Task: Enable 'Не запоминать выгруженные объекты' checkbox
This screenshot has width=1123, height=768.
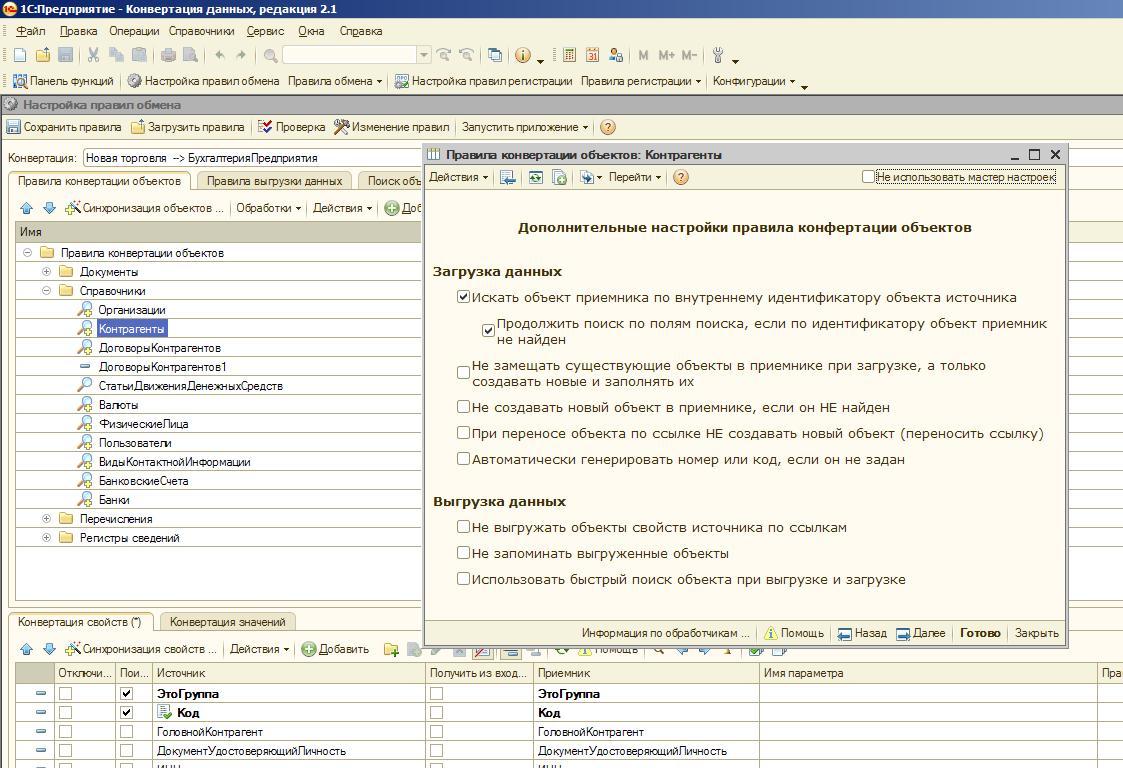Action: coord(463,553)
